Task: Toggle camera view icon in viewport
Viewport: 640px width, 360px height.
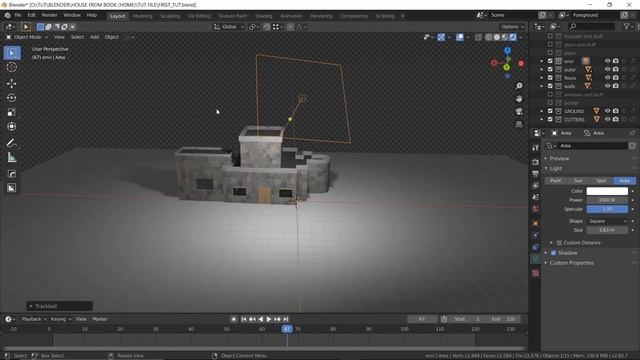Action: [519, 111]
